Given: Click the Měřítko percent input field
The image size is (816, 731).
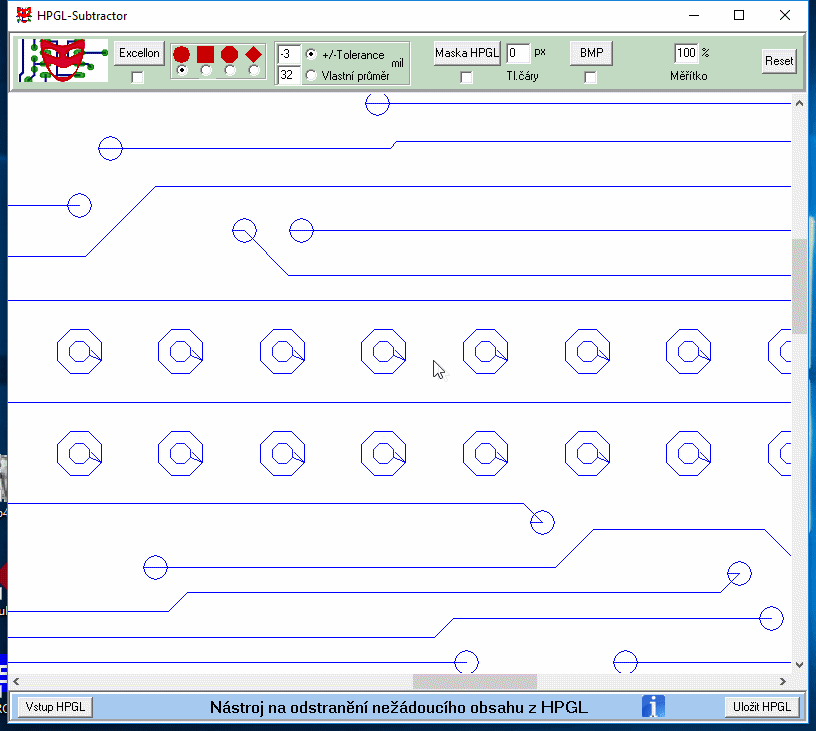Looking at the screenshot, I should tap(686, 53).
